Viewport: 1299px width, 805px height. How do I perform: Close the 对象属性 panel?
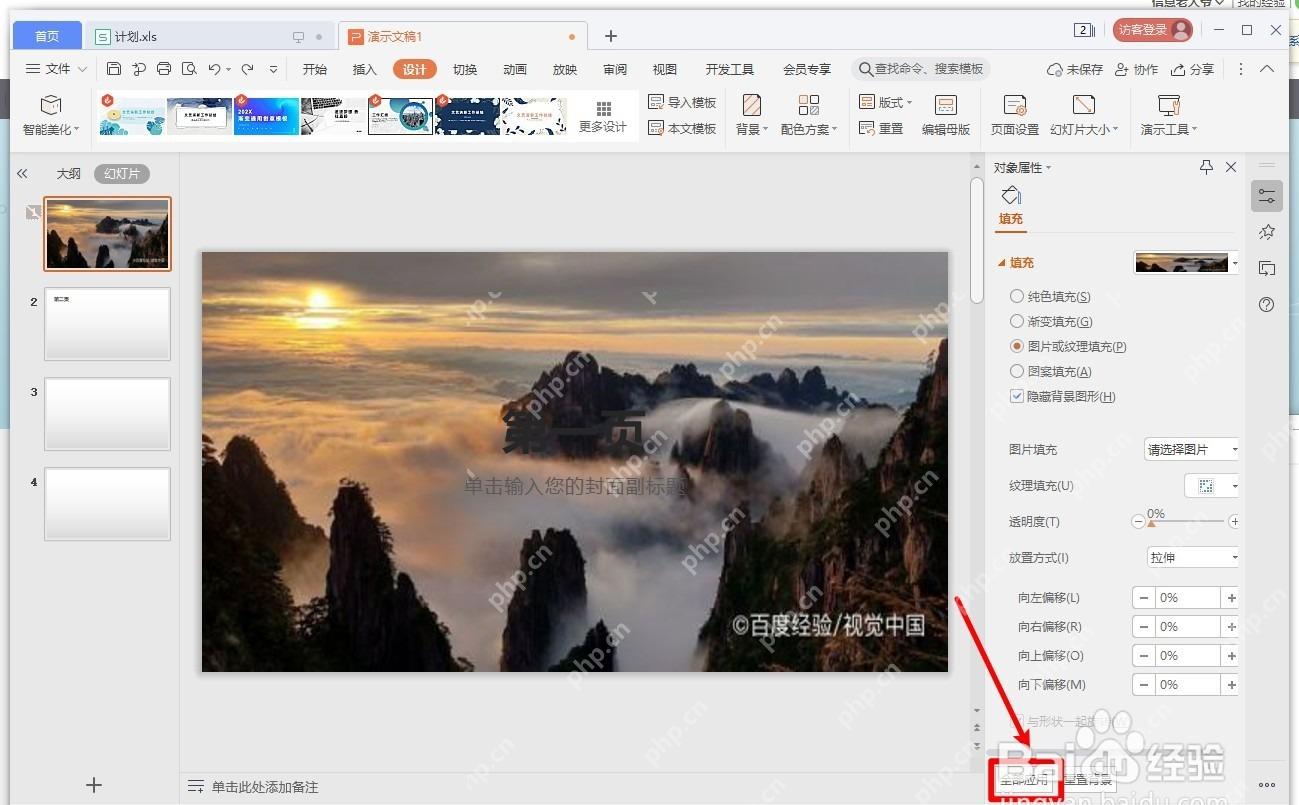(1231, 167)
